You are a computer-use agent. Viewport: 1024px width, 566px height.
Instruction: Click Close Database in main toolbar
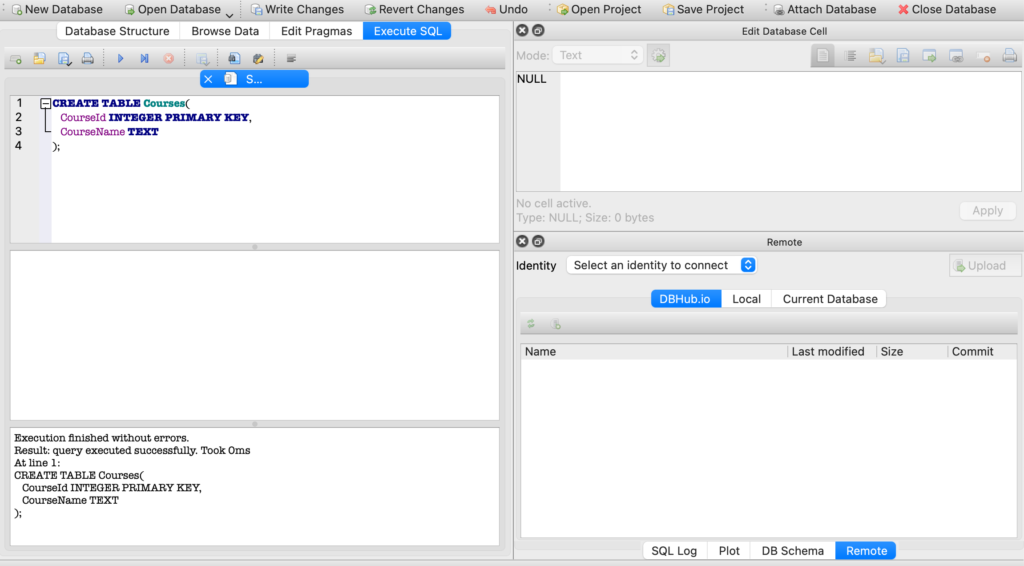click(947, 10)
